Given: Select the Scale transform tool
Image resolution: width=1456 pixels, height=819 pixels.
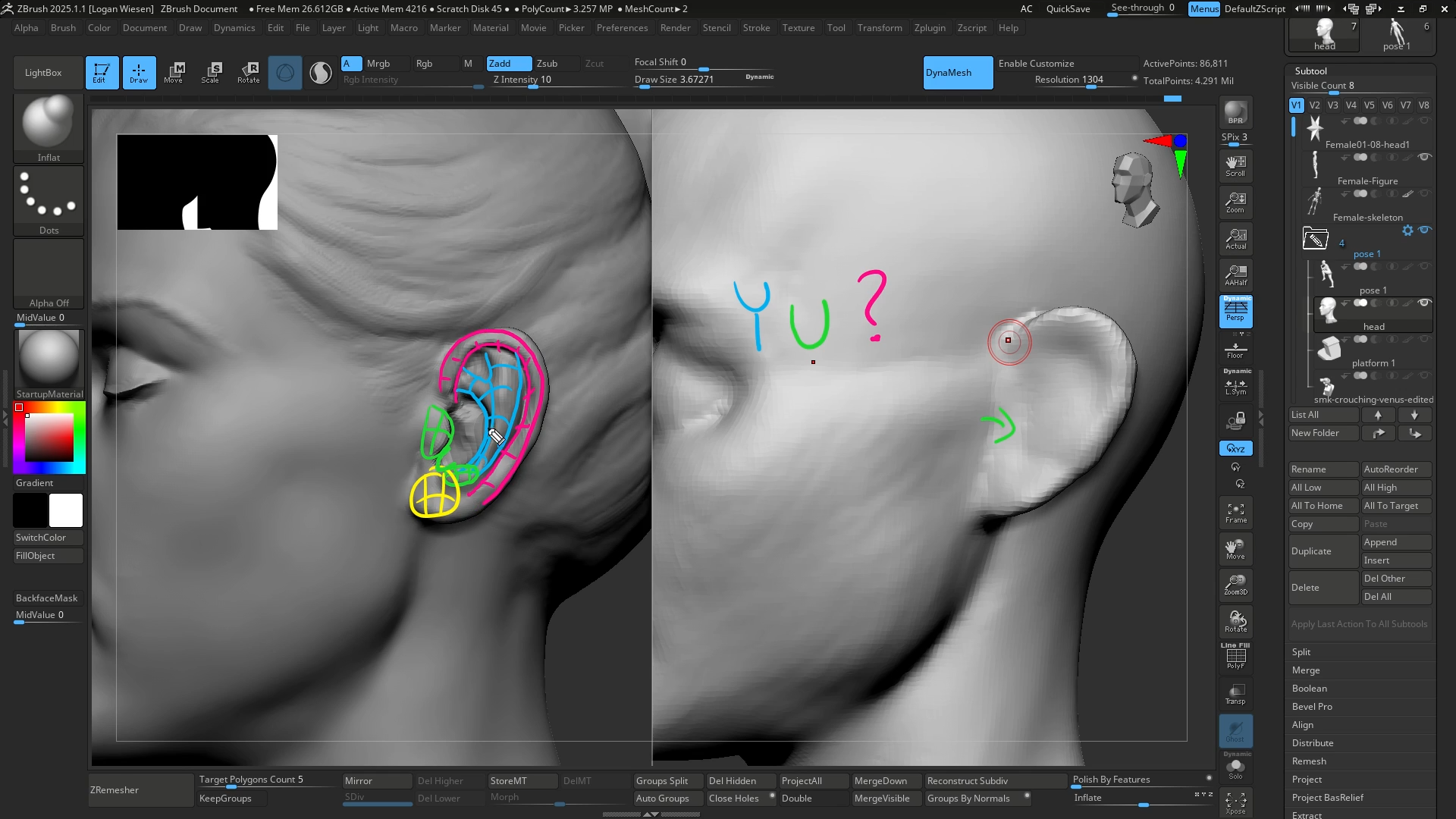Looking at the screenshot, I should coord(210,72).
